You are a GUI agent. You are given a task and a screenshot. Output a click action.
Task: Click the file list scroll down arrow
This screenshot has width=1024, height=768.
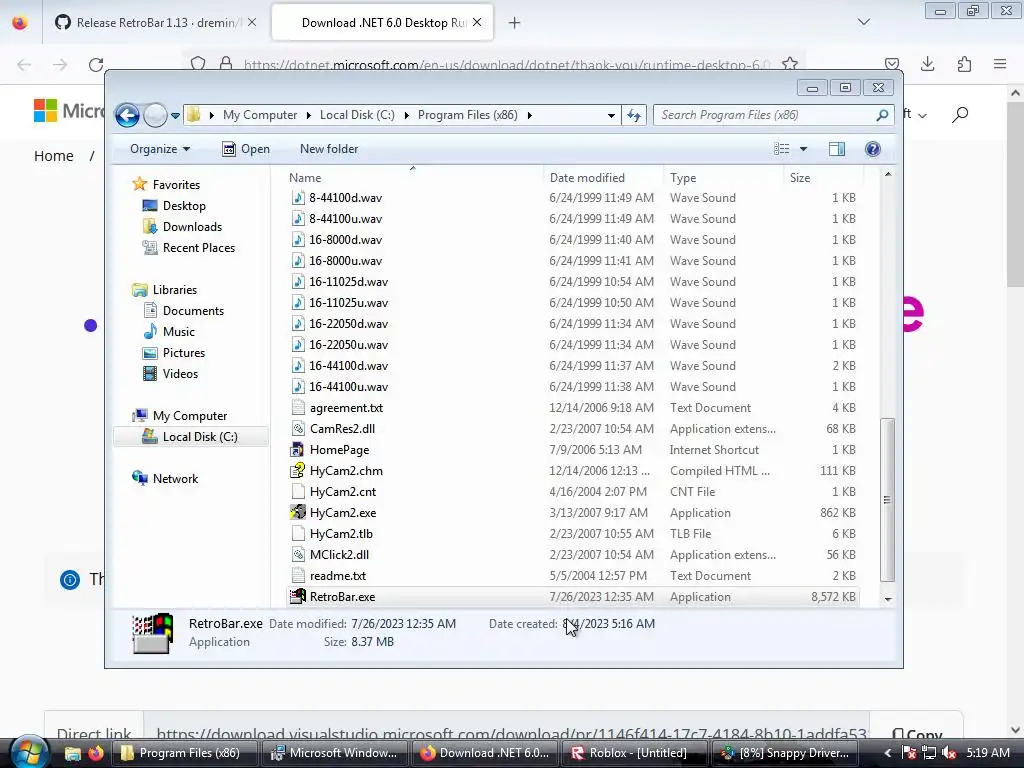888,599
